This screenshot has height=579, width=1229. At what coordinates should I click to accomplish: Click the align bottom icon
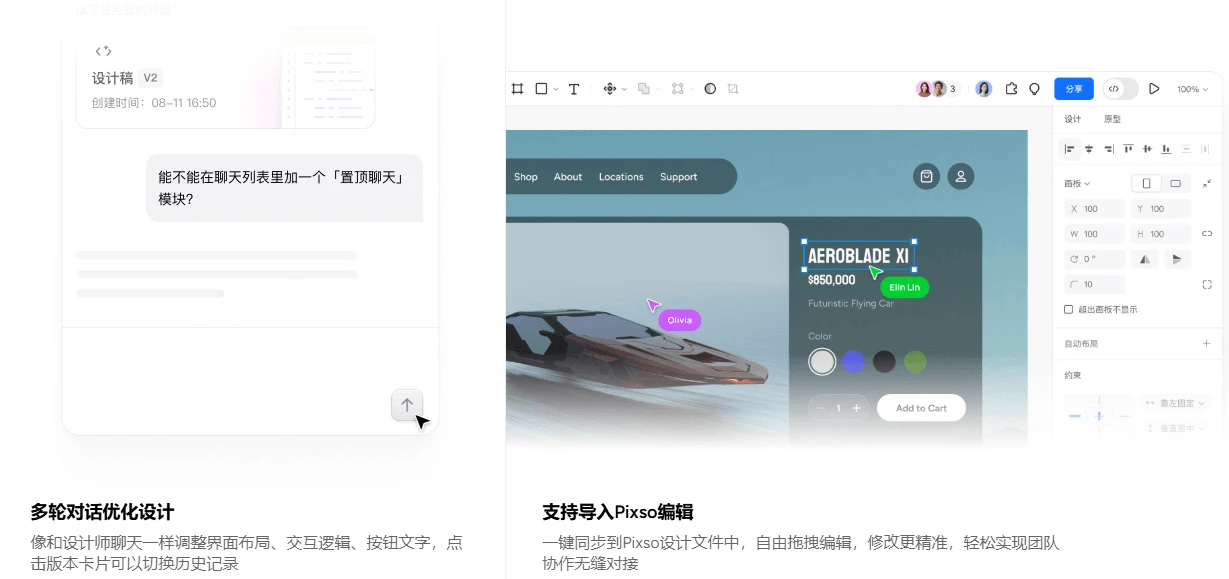tap(1166, 149)
